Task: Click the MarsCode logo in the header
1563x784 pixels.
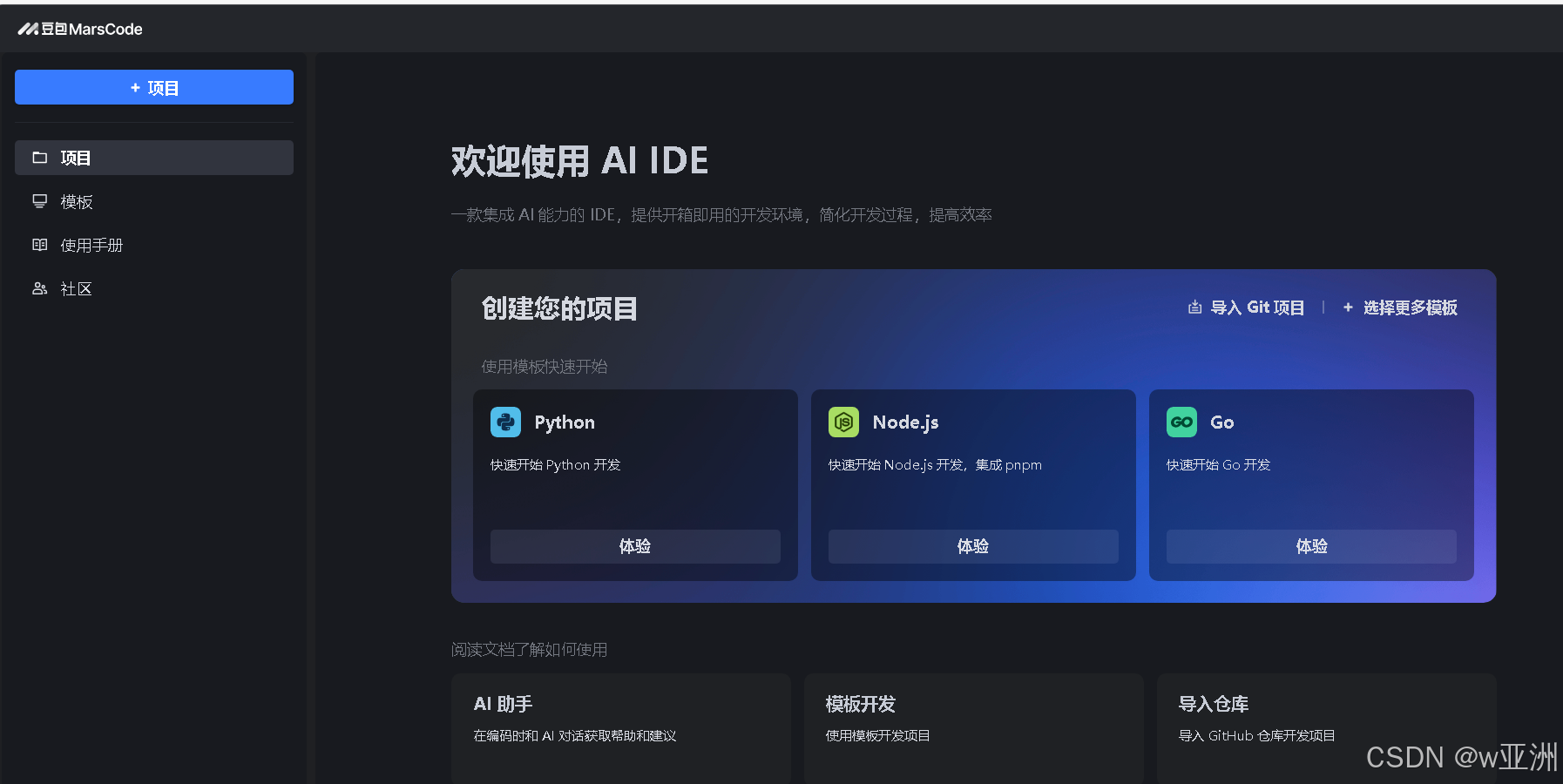Action: pos(80,29)
